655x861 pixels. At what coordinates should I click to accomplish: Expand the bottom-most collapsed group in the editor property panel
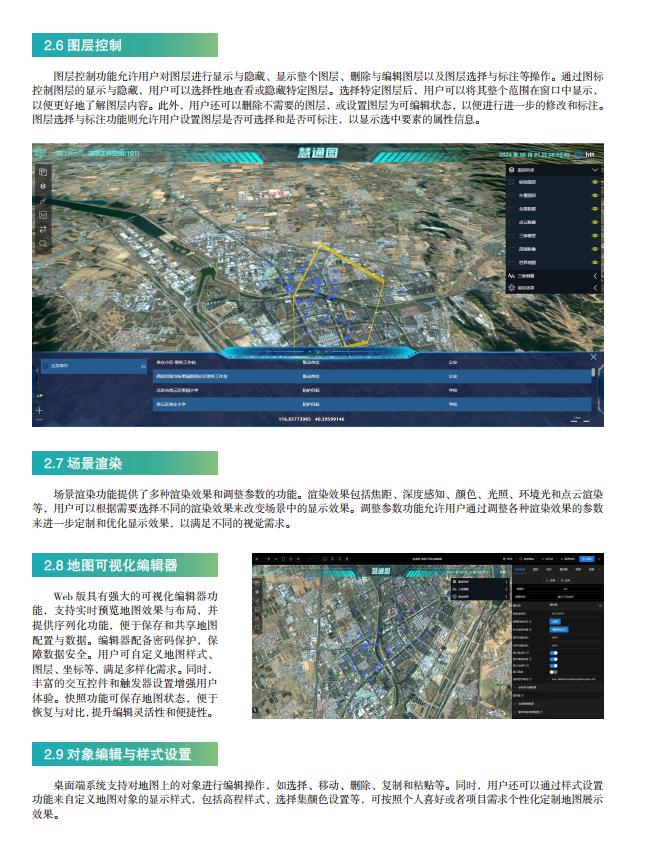point(557,712)
